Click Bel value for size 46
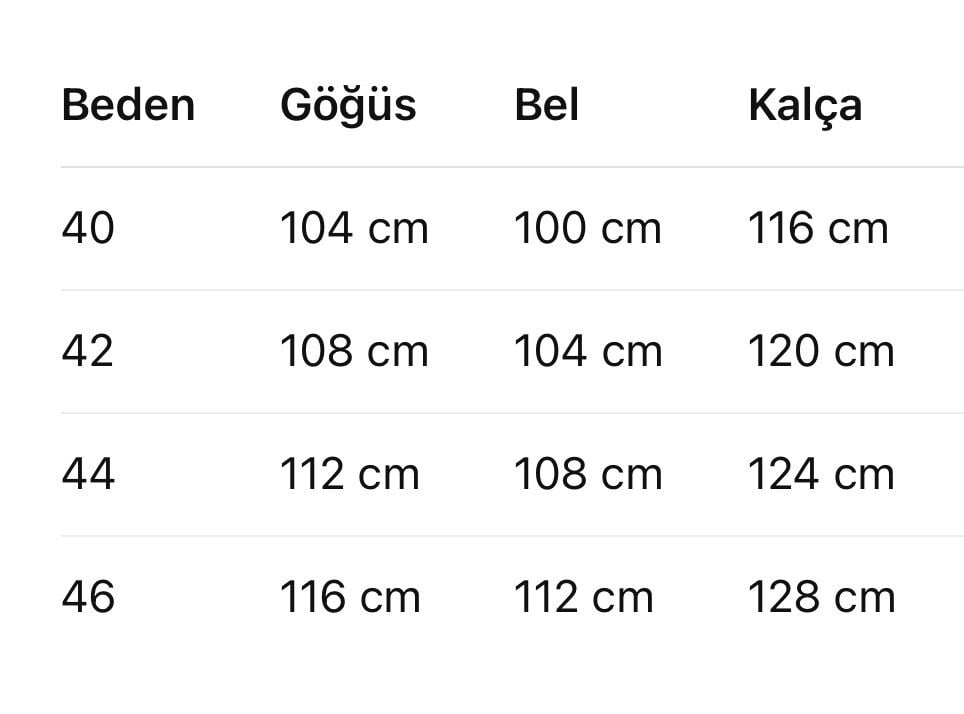The width and height of the screenshot is (964, 714). [x=584, y=597]
